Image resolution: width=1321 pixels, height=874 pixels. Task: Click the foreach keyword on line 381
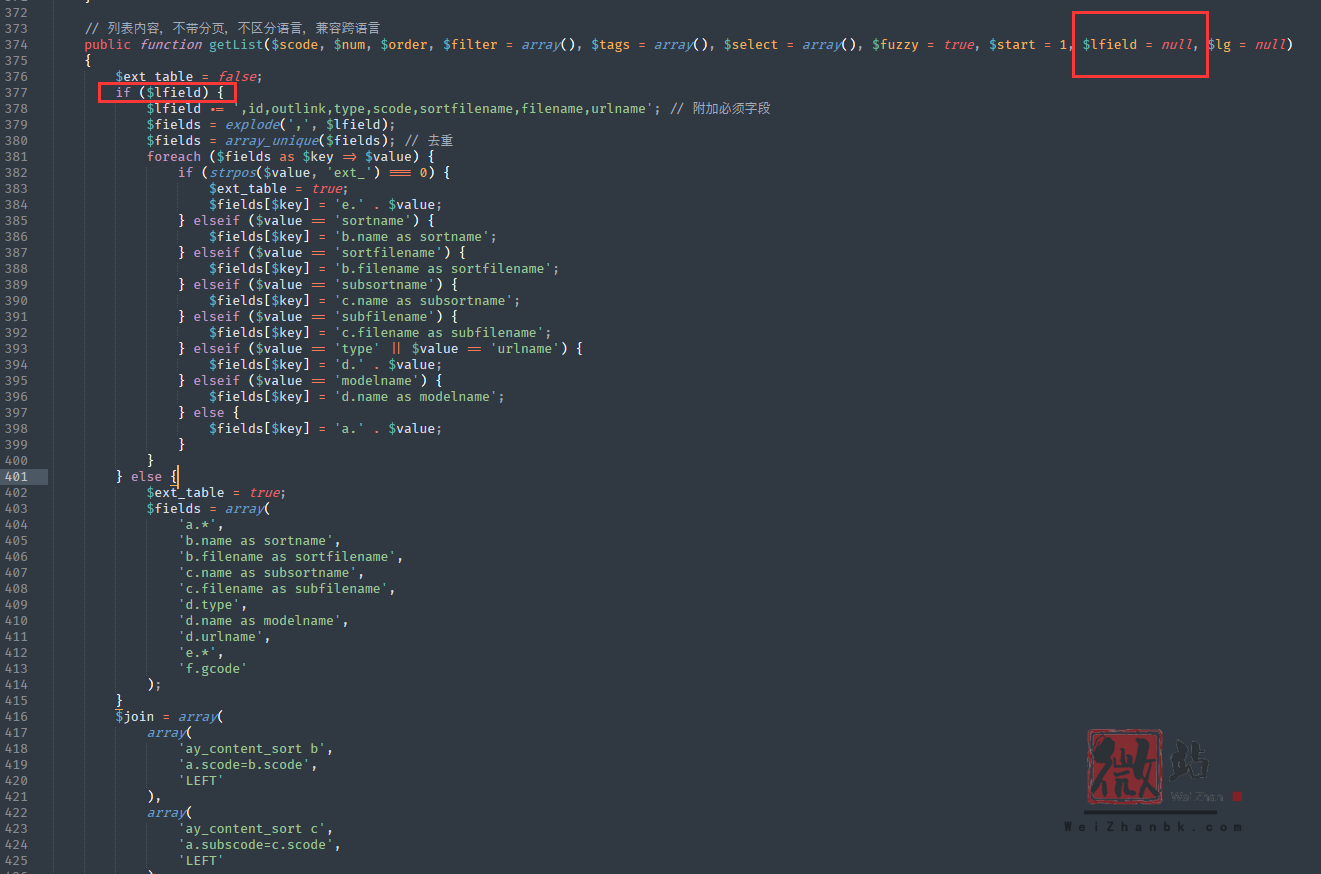coord(174,157)
